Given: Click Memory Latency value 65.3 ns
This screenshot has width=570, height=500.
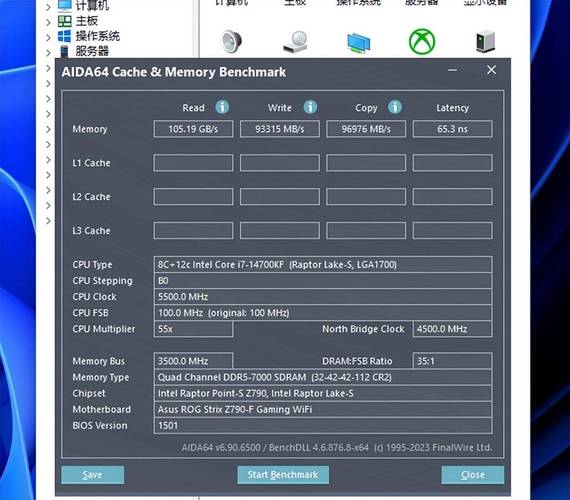Looking at the screenshot, I should [453, 129].
